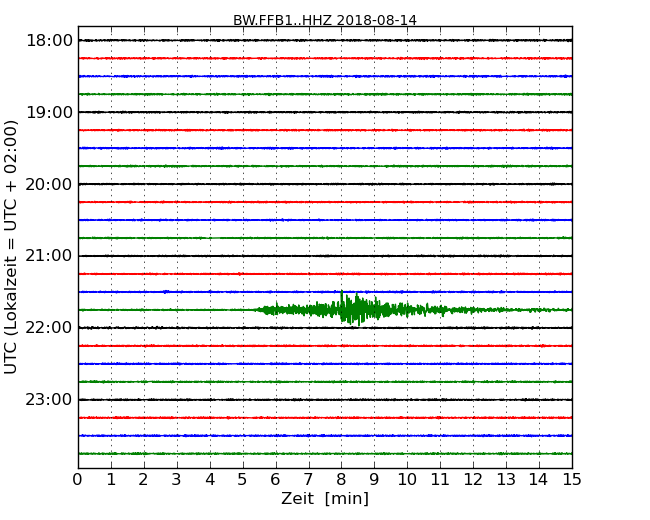Click the 11 minute tick label
This screenshot has width=650, height=520.
pos(440,479)
